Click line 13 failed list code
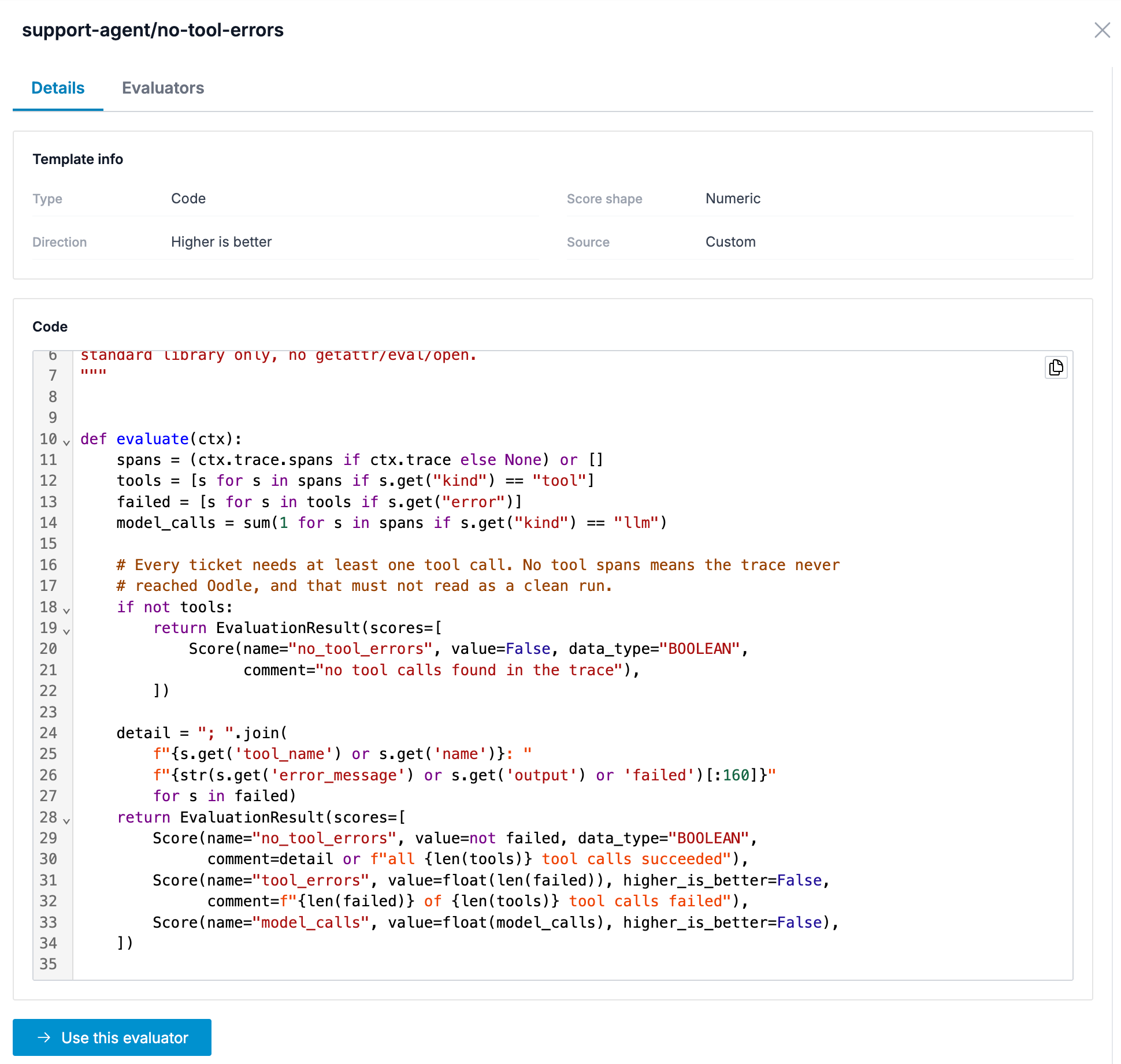The image size is (1121, 1064). (x=320, y=502)
